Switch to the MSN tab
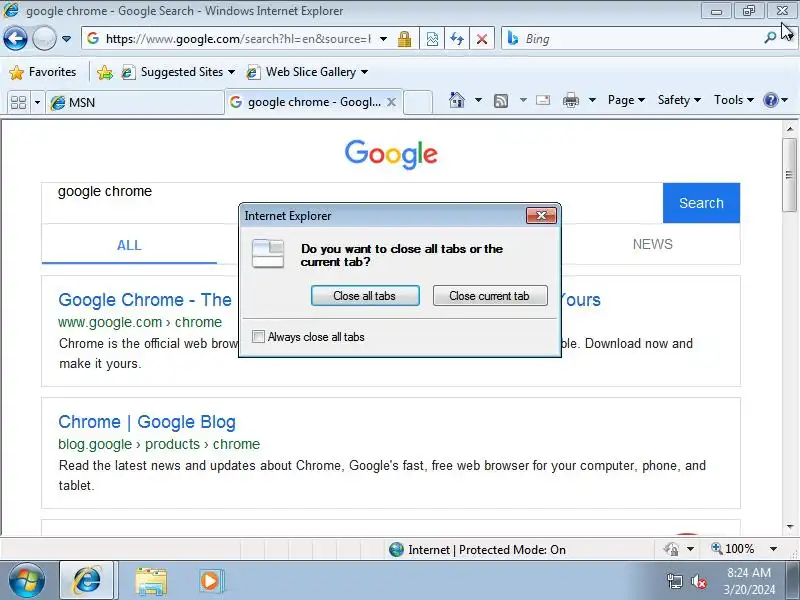The width and height of the screenshot is (800, 600). pos(135,103)
